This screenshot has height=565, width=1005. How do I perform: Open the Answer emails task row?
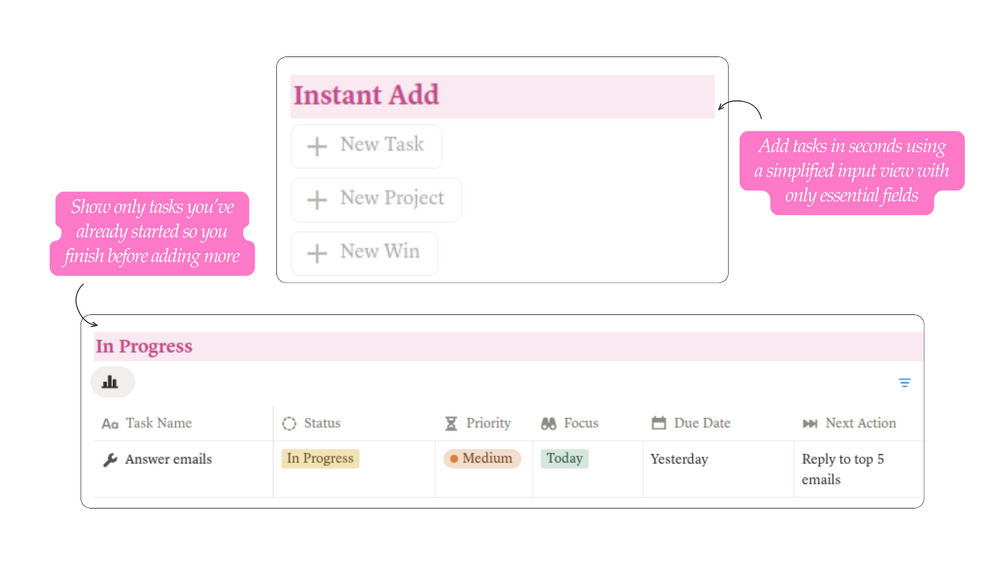(168, 460)
